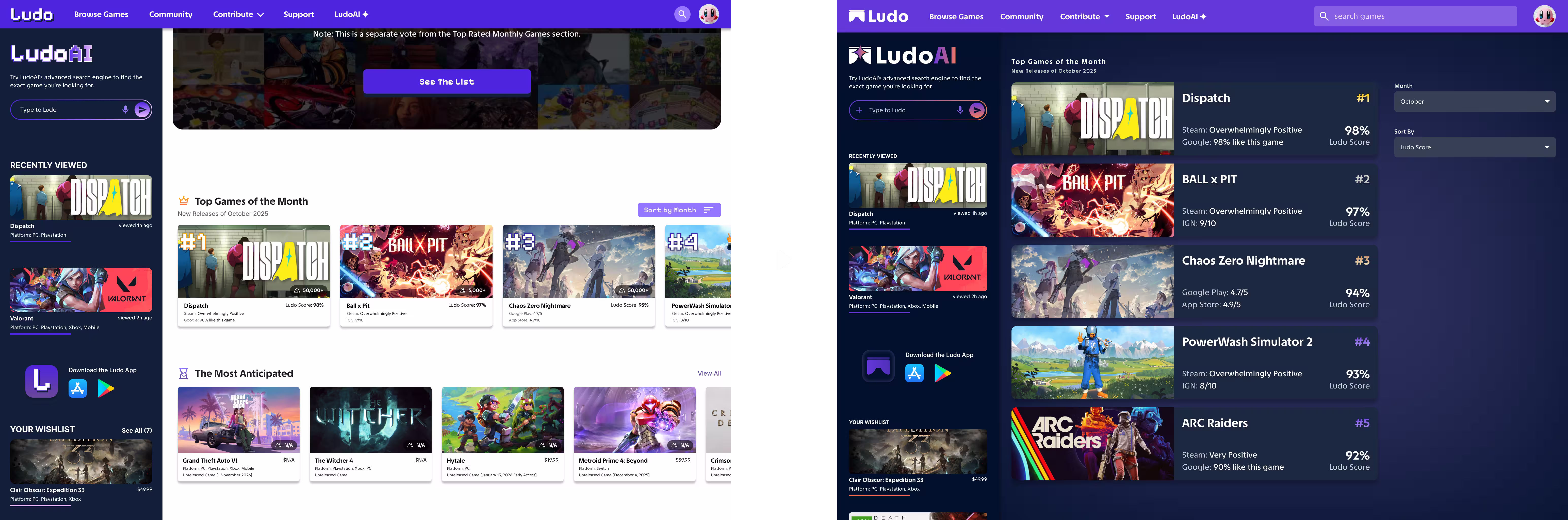The image size is (1568, 520).
Task: Click the plus icon inside the LudoAI search field
Action: click(859, 110)
